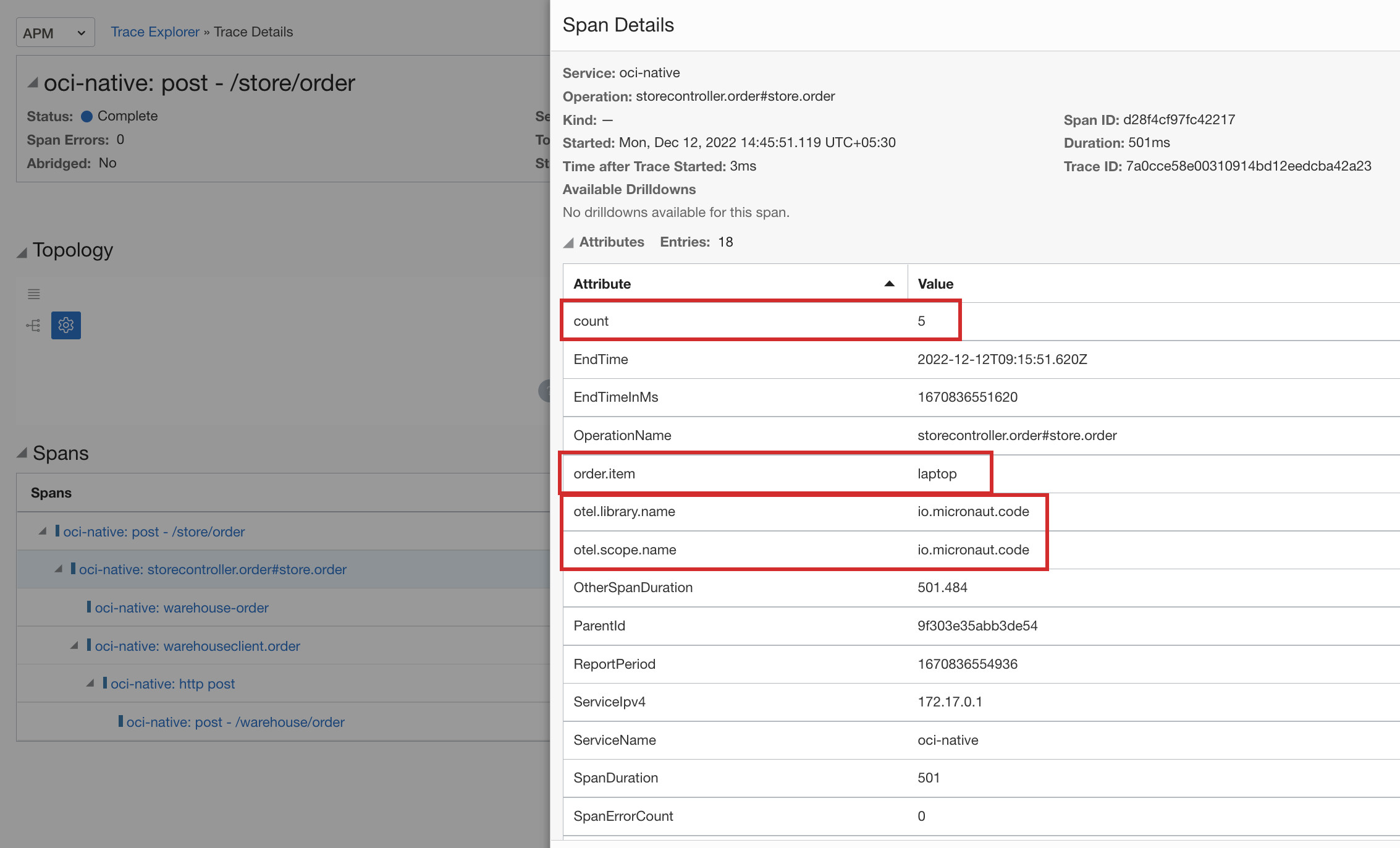Image resolution: width=1400 pixels, height=848 pixels.
Task: Open span oci-native: post - /store/order
Action: [x=154, y=532]
